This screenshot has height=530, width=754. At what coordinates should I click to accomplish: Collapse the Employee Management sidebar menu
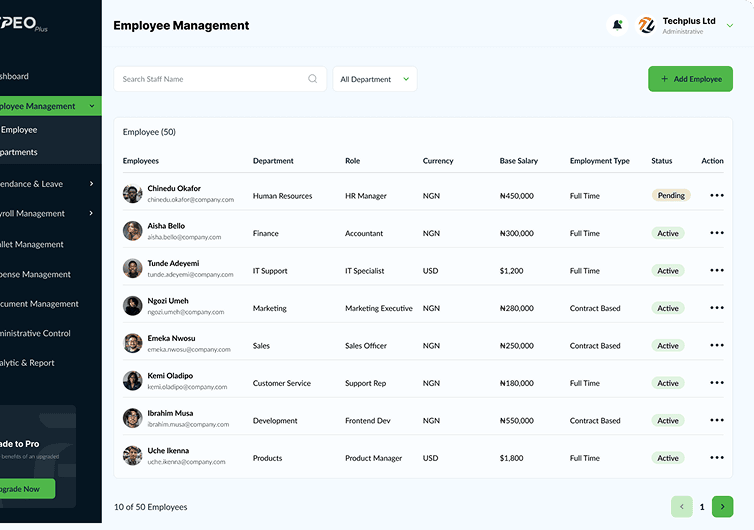(92, 106)
